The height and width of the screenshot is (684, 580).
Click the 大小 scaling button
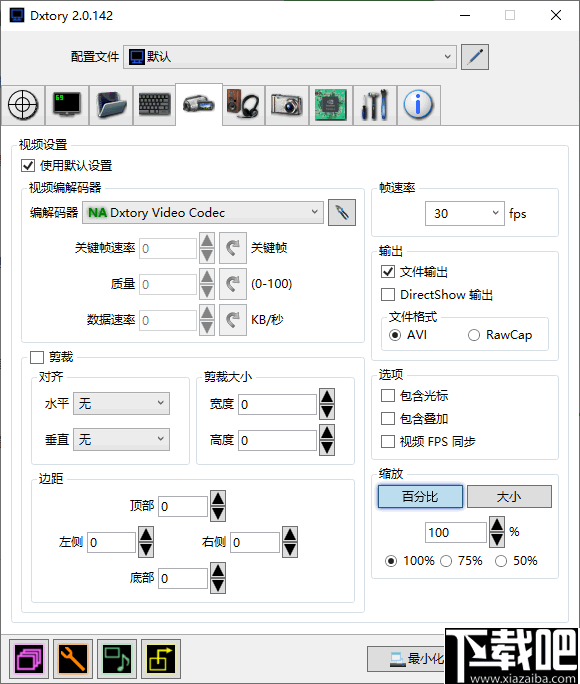509,496
